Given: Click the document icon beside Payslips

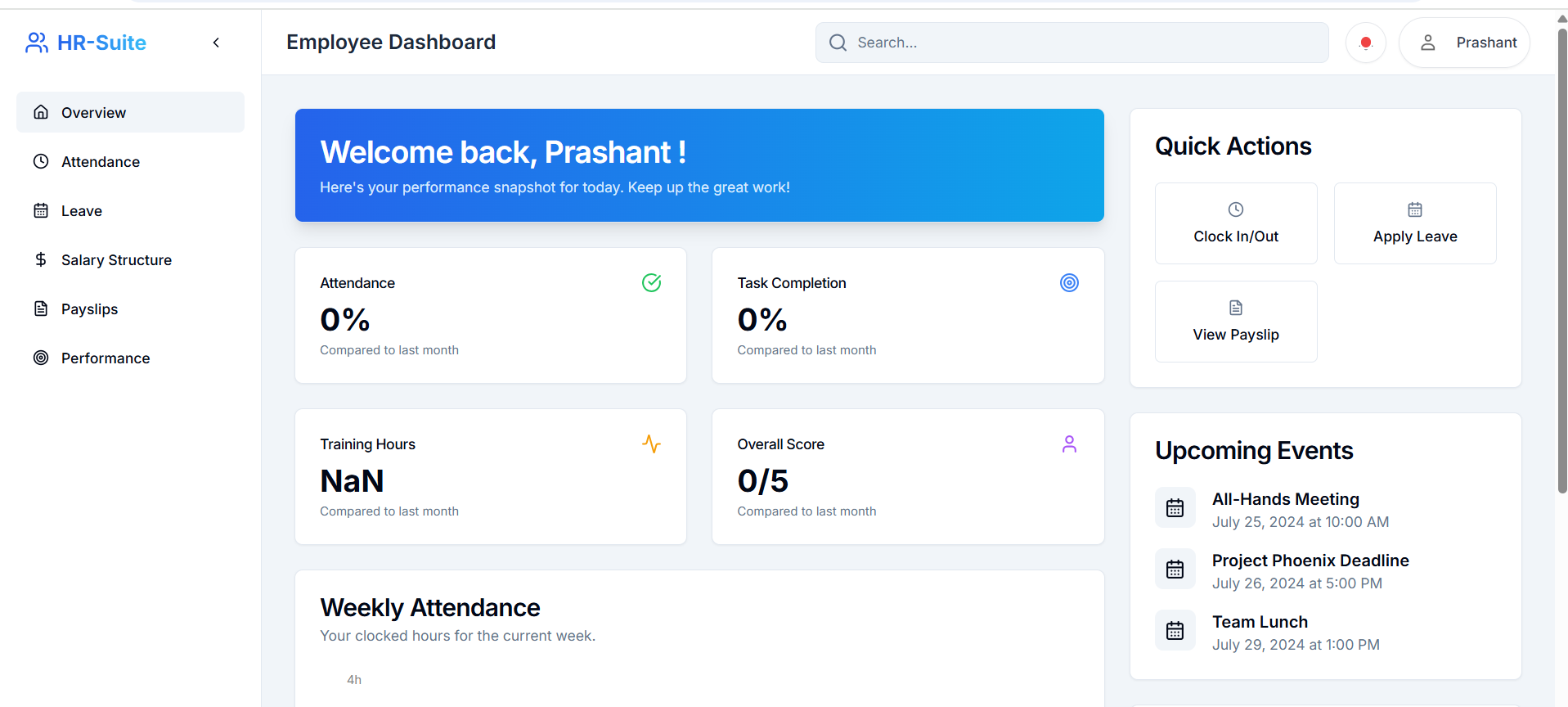Looking at the screenshot, I should click(41, 308).
